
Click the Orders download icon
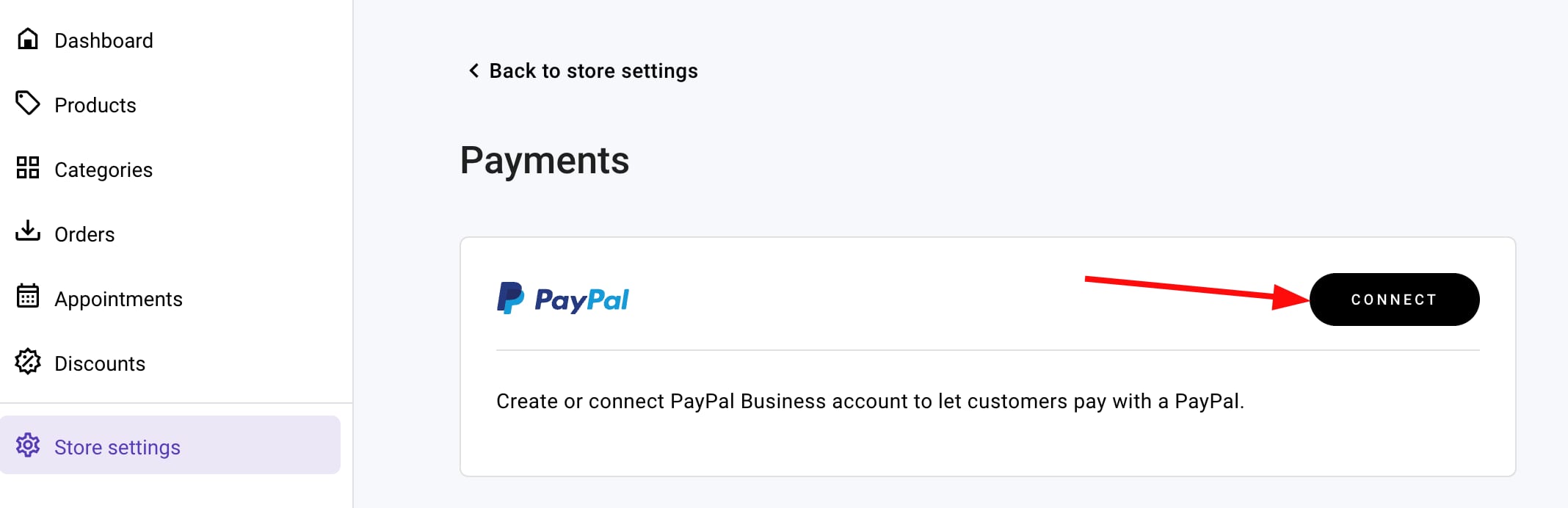[27, 233]
